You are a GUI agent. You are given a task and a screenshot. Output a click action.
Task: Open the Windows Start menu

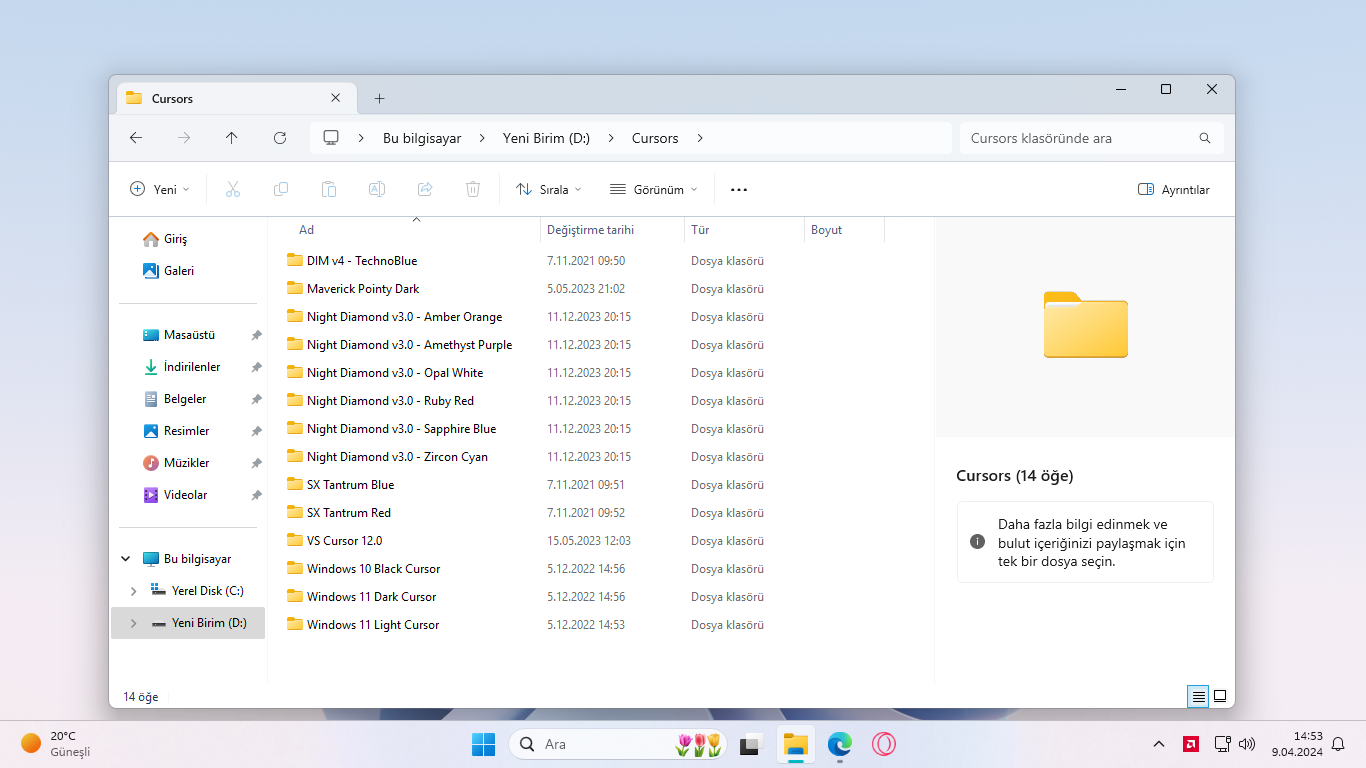click(x=483, y=744)
